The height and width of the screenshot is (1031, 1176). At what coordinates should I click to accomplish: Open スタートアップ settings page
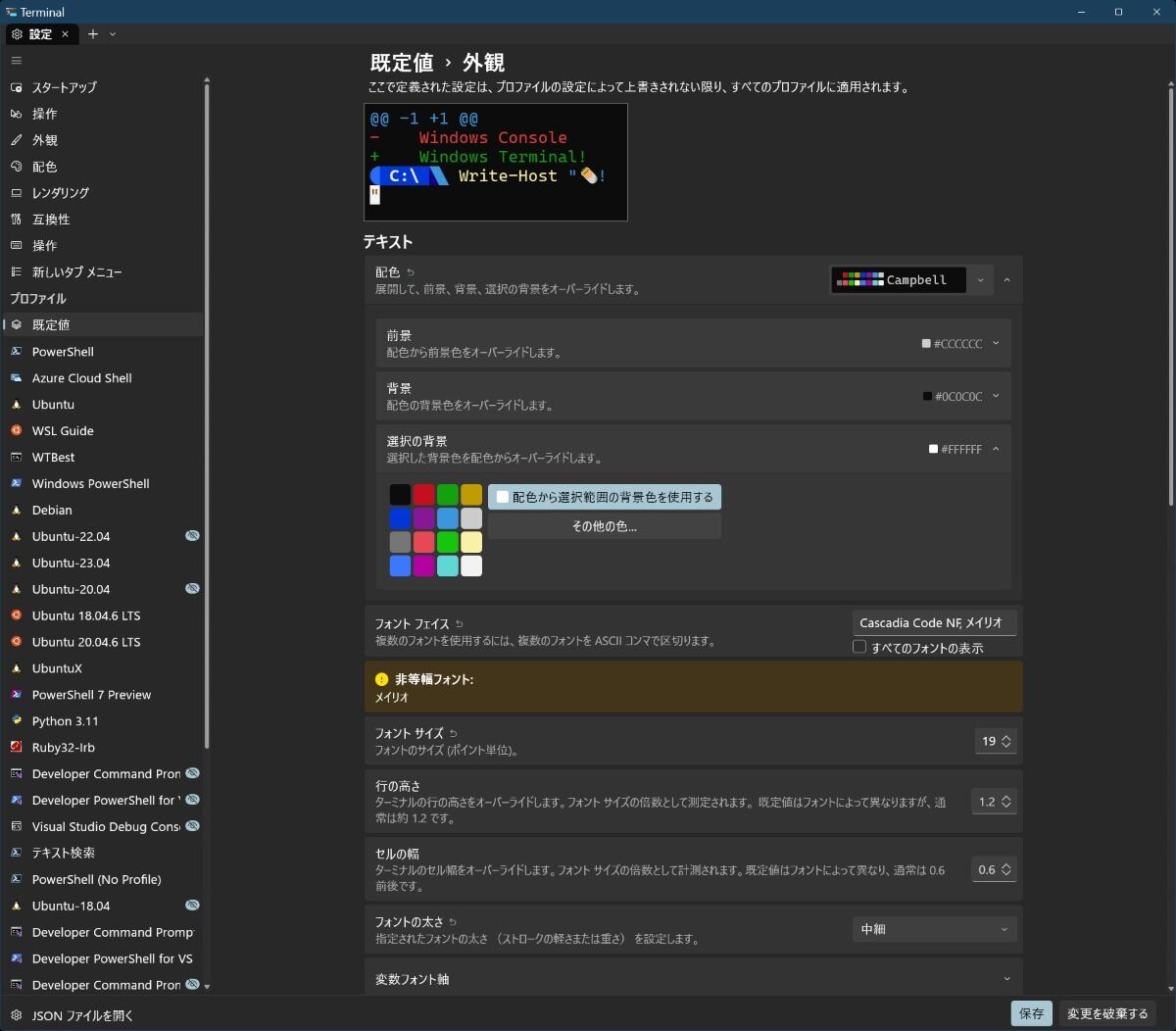(104, 87)
